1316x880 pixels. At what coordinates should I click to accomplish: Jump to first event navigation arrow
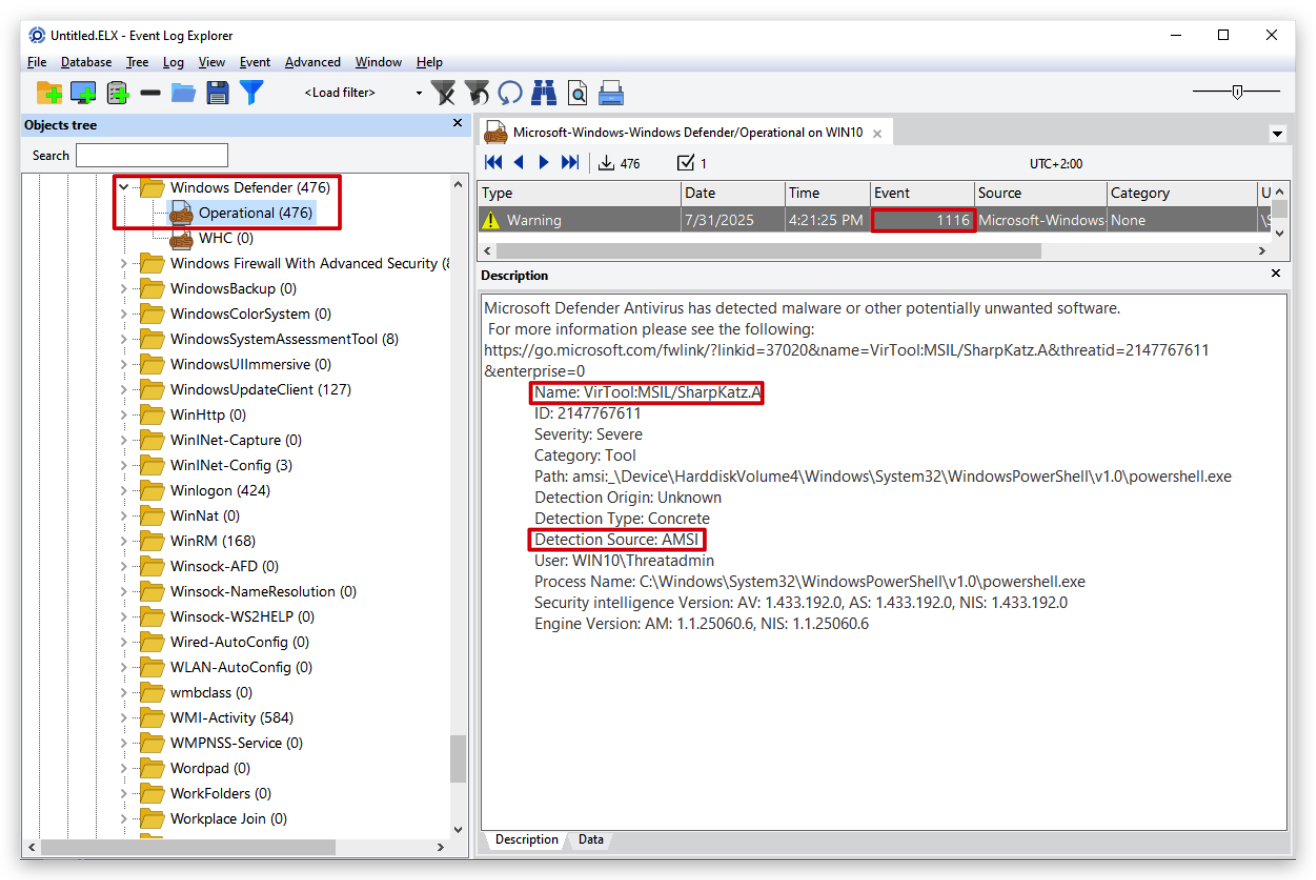(x=493, y=163)
